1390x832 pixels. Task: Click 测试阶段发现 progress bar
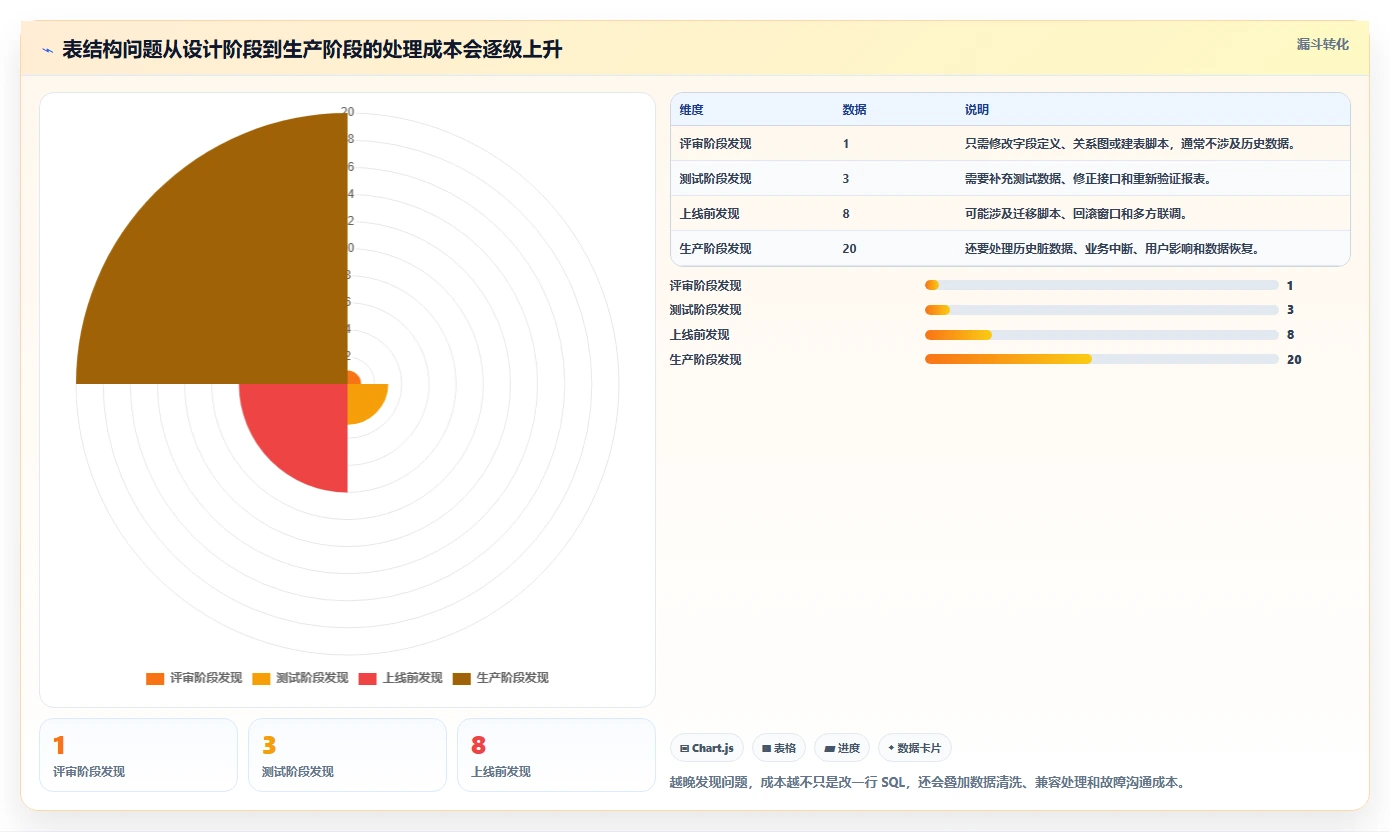1102,310
